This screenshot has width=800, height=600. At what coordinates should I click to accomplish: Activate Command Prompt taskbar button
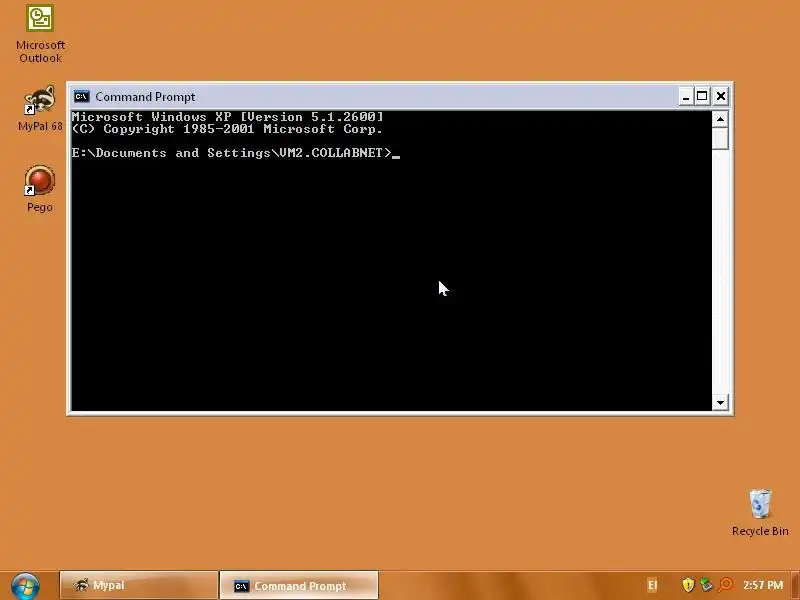pos(299,586)
